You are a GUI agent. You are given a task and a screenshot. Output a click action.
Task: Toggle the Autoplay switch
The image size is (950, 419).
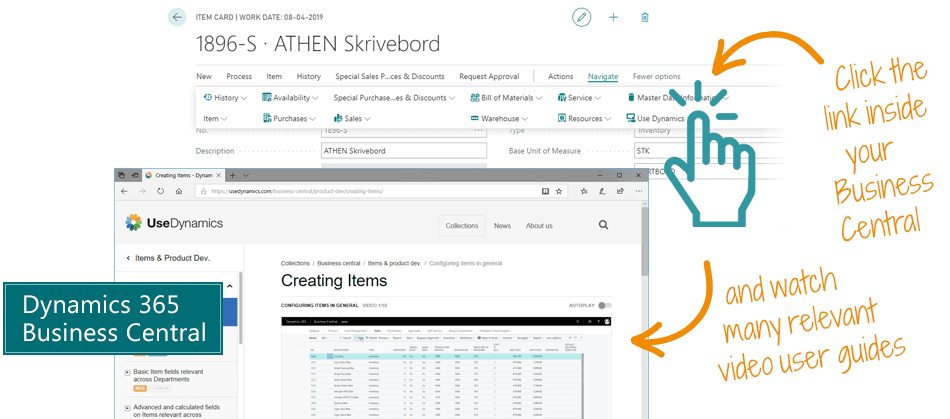[605, 306]
